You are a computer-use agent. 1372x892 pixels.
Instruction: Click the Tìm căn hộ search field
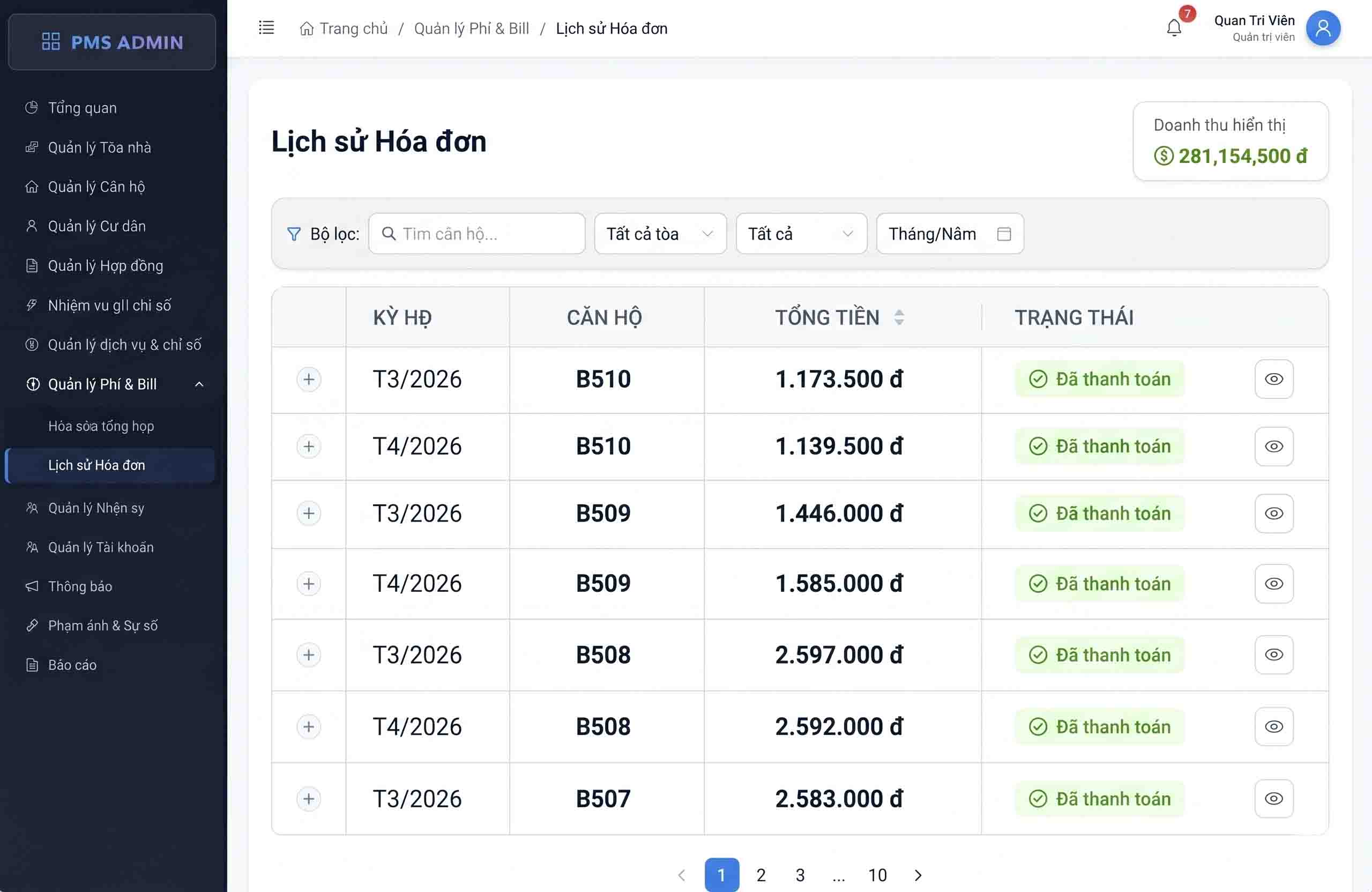[x=477, y=234]
